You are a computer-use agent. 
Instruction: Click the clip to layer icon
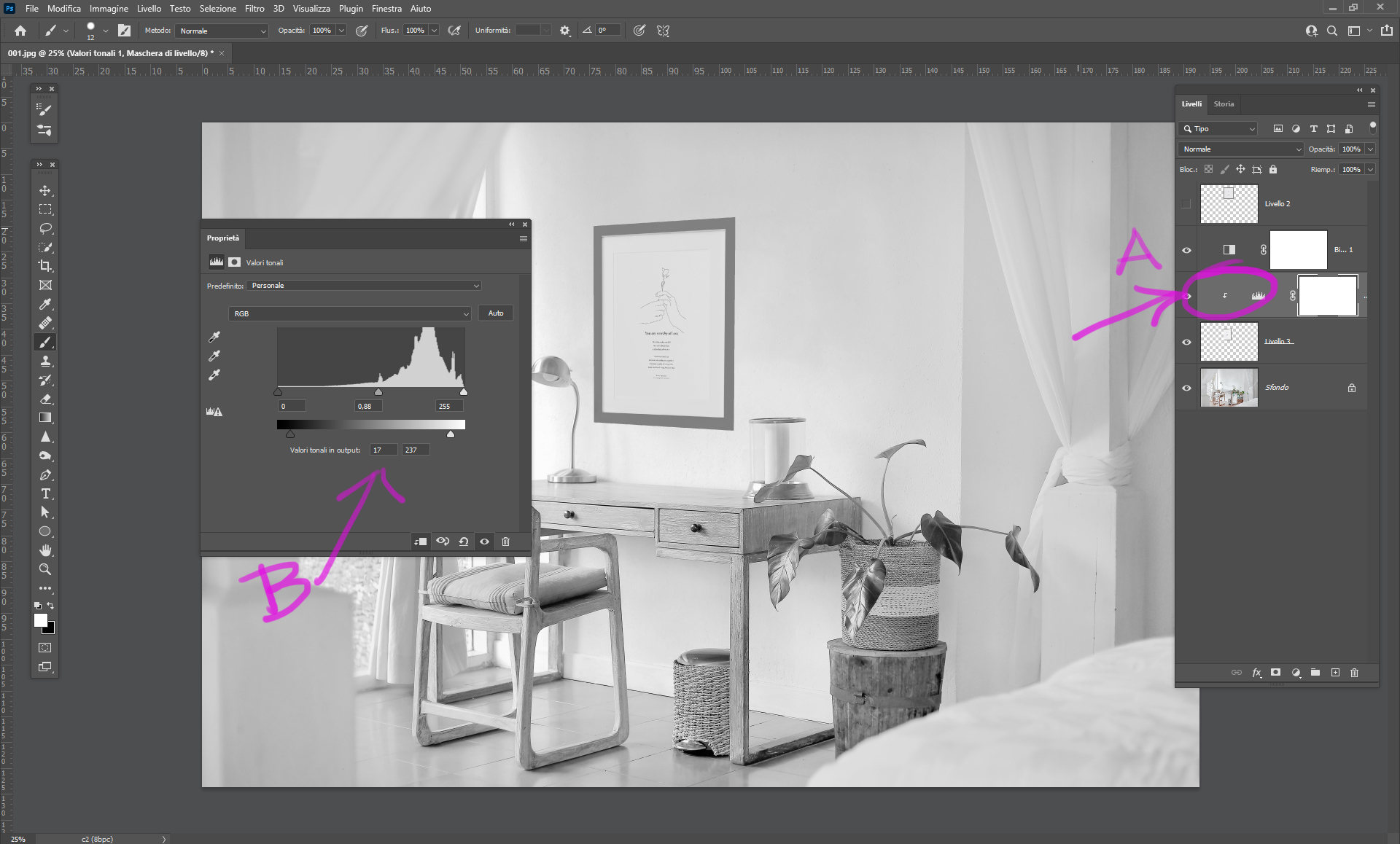(420, 542)
